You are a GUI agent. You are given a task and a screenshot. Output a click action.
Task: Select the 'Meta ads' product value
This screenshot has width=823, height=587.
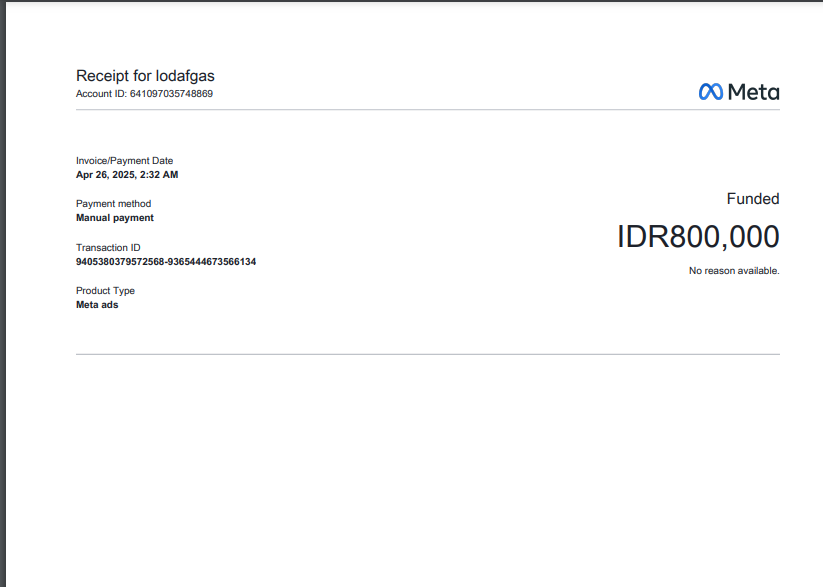coord(97,305)
